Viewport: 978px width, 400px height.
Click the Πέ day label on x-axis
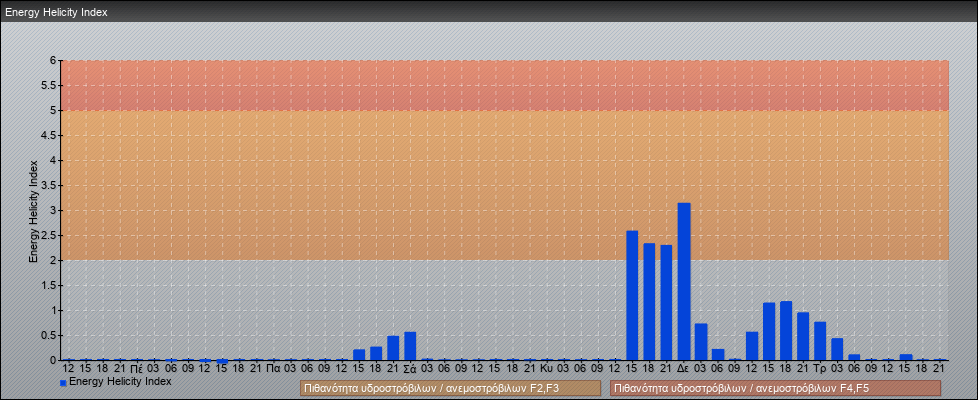[x=137, y=369]
